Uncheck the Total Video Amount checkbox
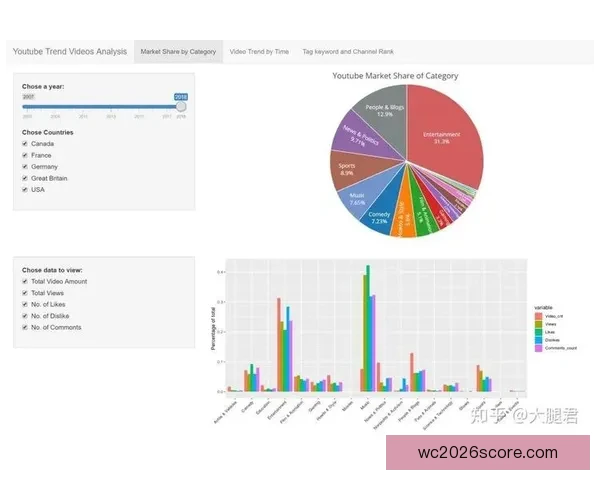Viewport: 600px width, 480px height. [25, 282]
